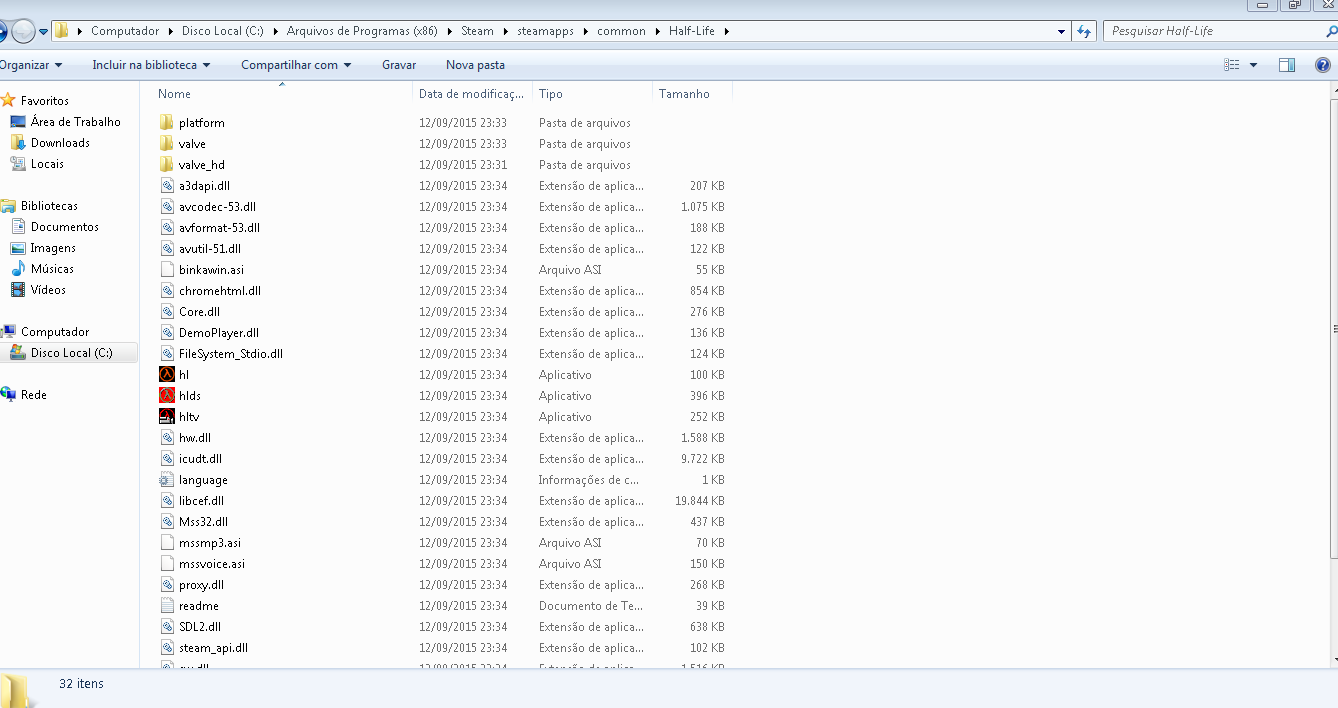Select the libcef.dll file name
Screen dimensions: 1338x708
click(201, 500)
